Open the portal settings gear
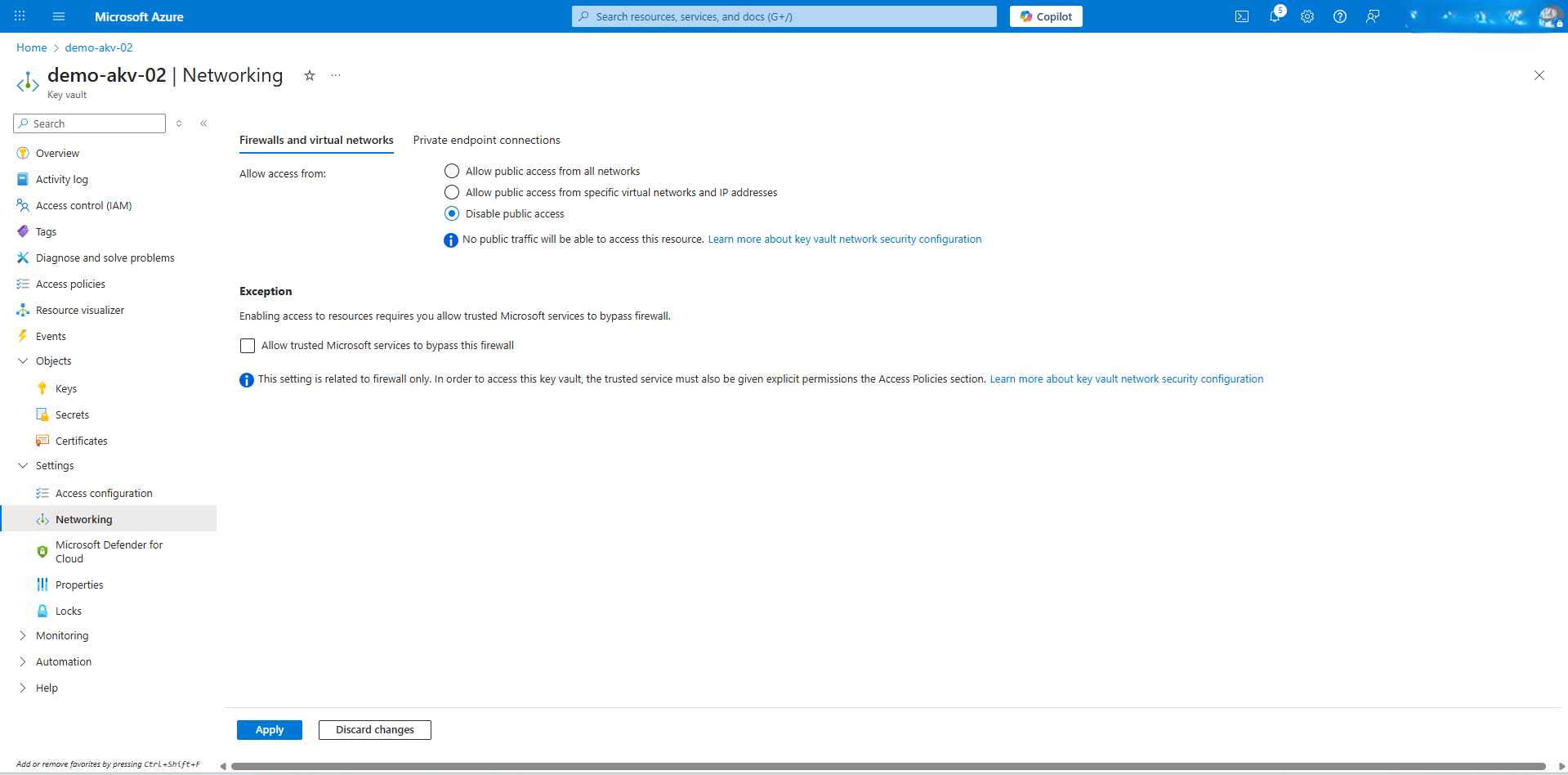Viewport: 1568px width, 775px height. click(x=1307, y=16)
